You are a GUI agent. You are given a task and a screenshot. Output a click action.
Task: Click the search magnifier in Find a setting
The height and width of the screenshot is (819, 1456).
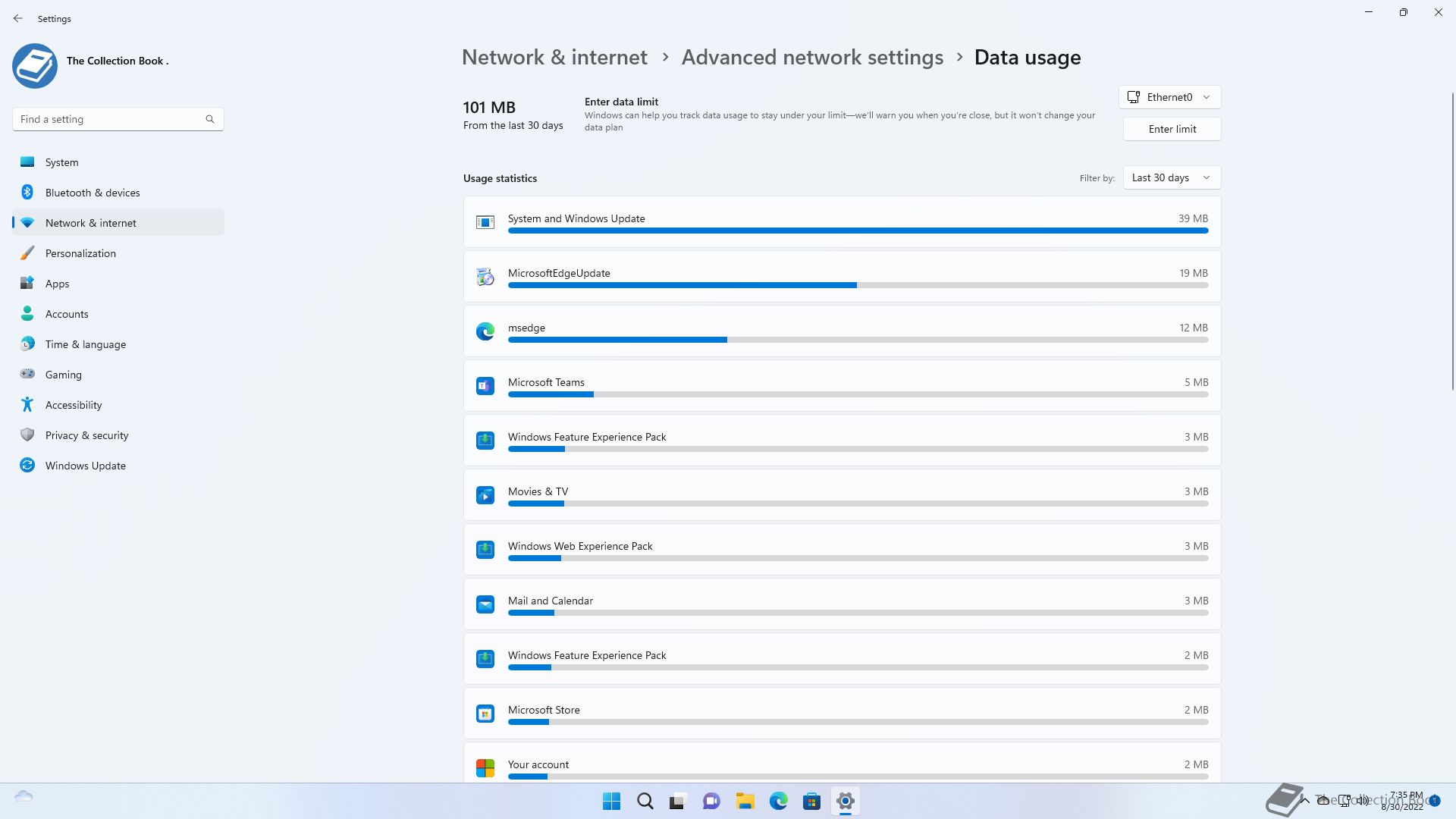(x=210, y=119)
